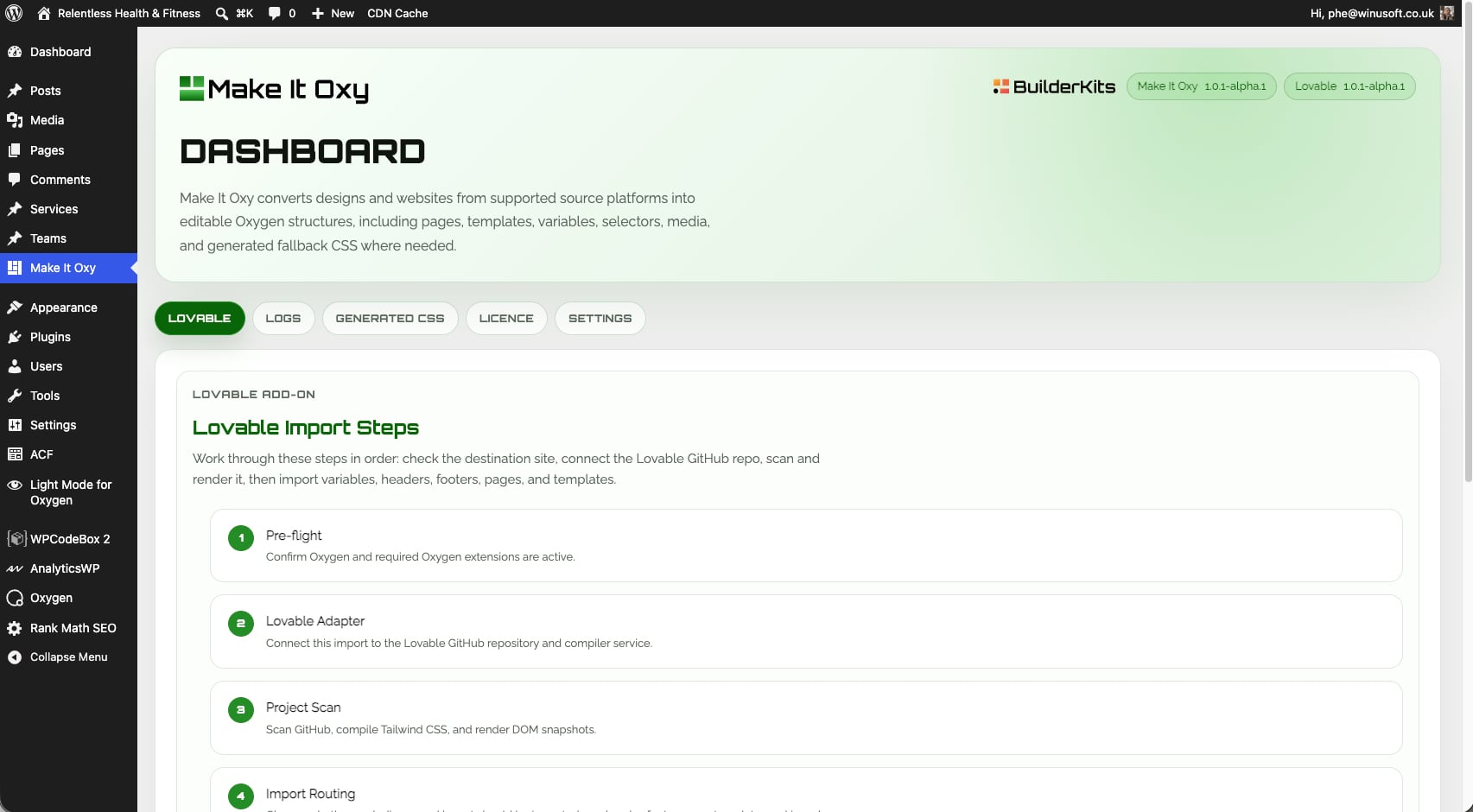Click the Appearance brush icon
The image size is (1473, 812).
[x=15, y=308]
